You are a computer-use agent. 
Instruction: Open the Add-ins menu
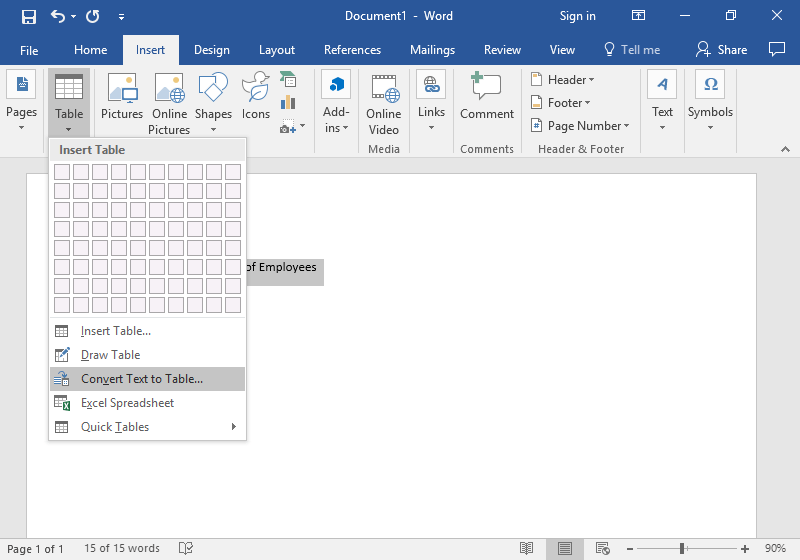(336, 103)
